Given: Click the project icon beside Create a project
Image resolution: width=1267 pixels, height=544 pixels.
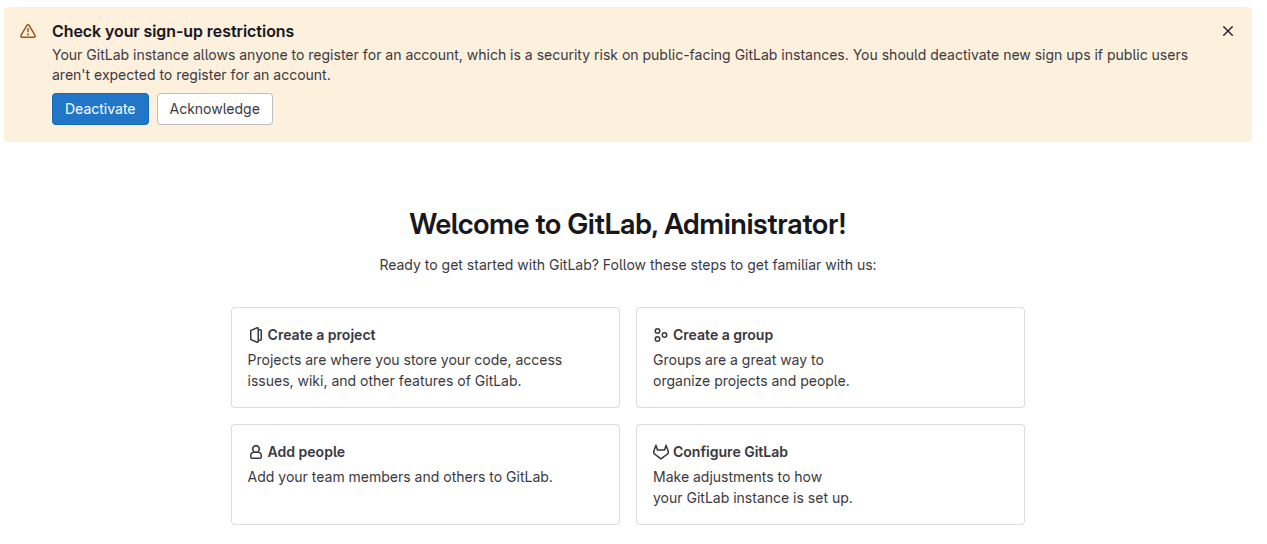Looking at the screenshot, I should (256, 335).
